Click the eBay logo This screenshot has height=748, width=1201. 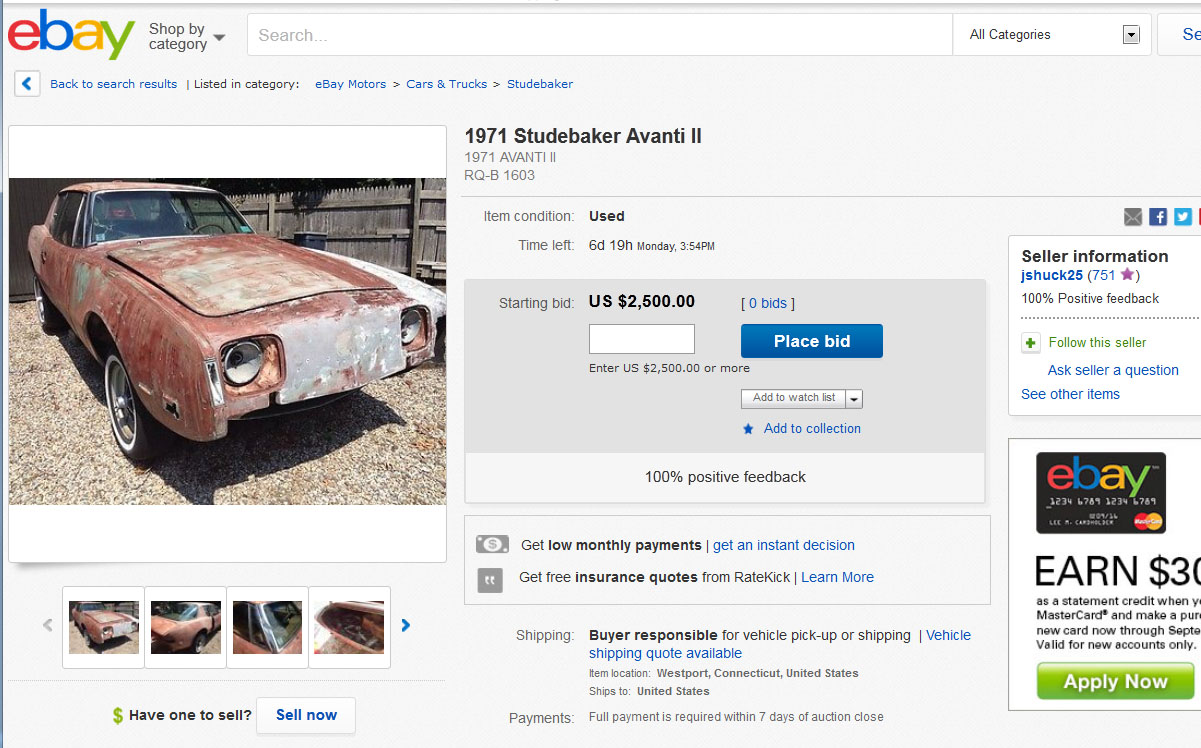point(71,35)
